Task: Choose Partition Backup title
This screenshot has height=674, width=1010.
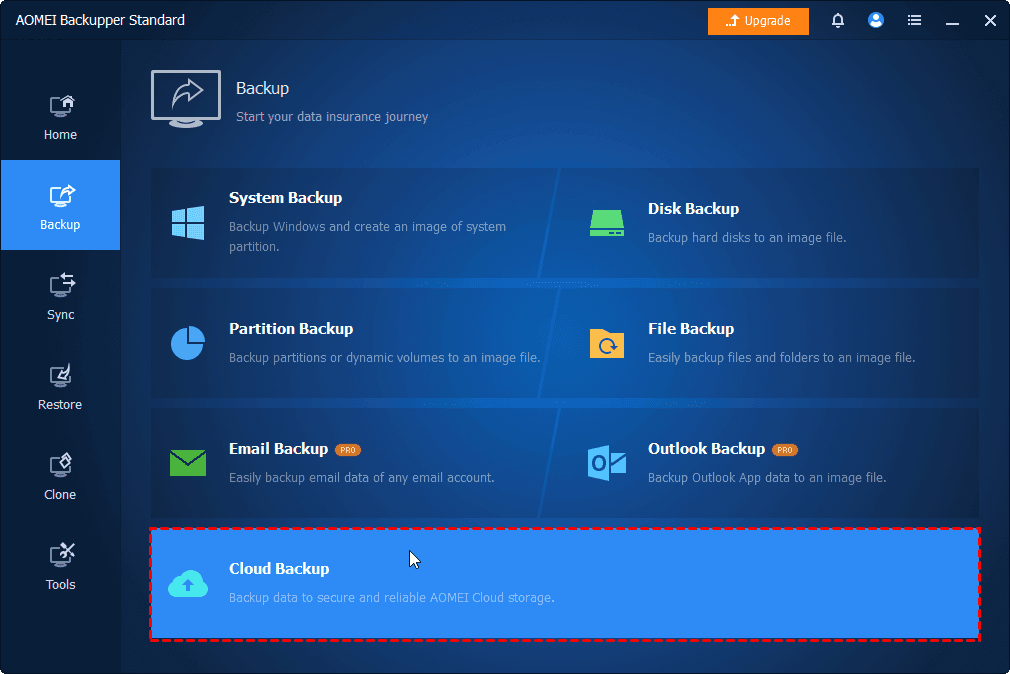Action: [x=291, y=329]
